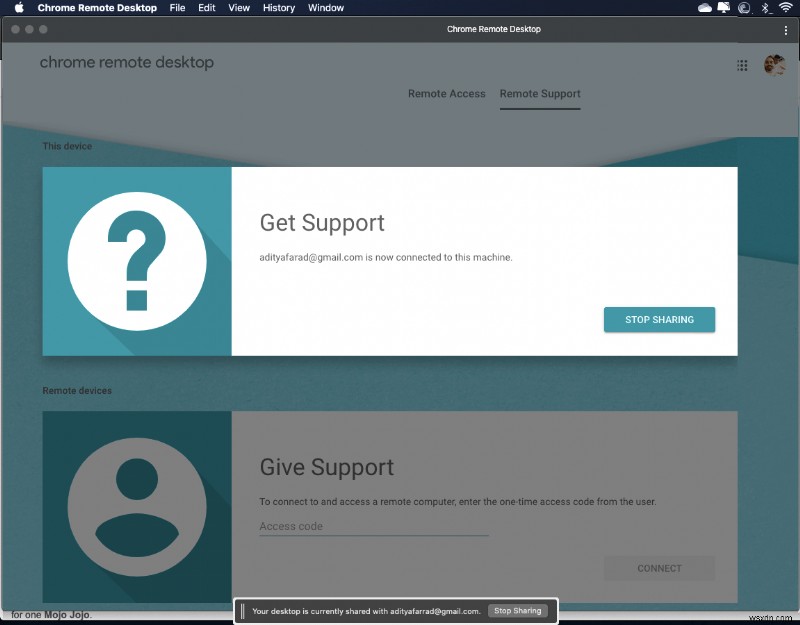Open the Chrome Remote Desktop app menu
Screen dimensions: 800x625
click(x=97, y=8)
